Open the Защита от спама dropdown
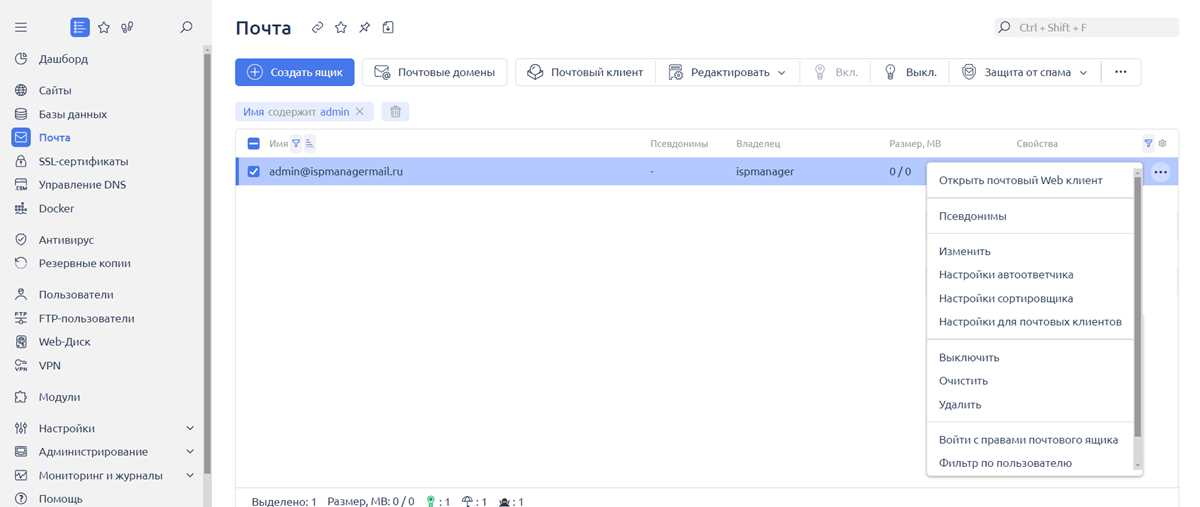 pos(1025,72)
